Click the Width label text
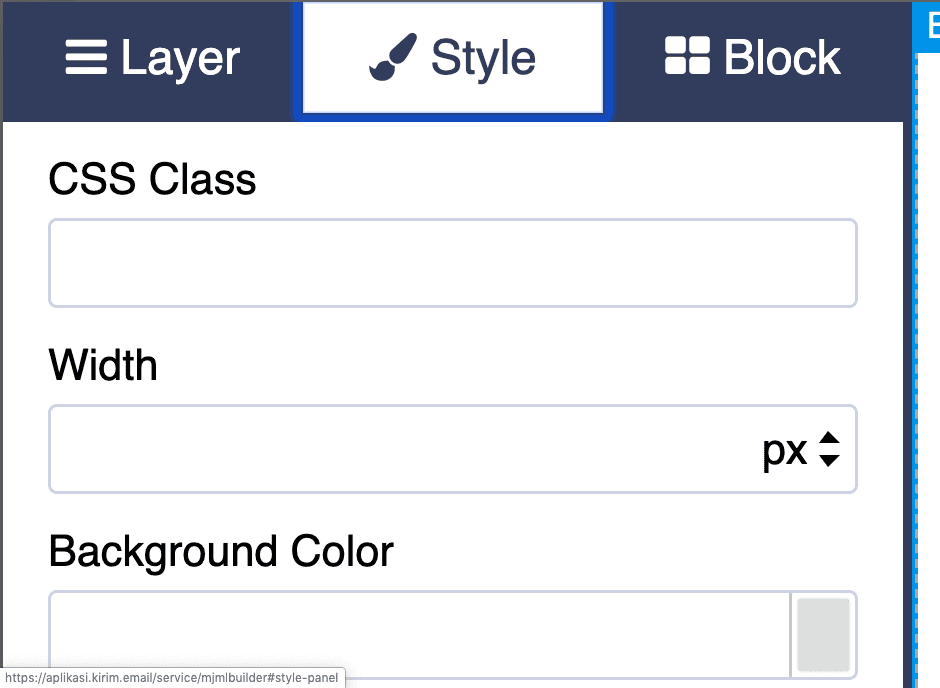The width and height of the screenshot is (940, 688). click(x=103, y=365)
